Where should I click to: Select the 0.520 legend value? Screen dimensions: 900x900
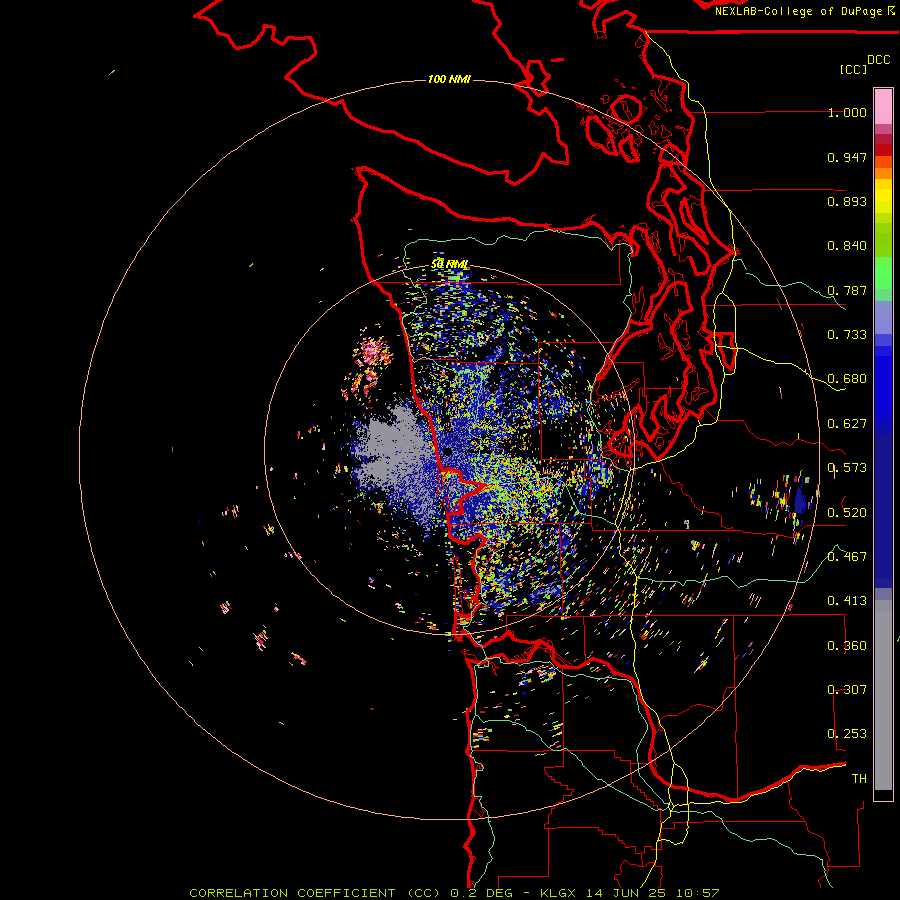[847, 512]
